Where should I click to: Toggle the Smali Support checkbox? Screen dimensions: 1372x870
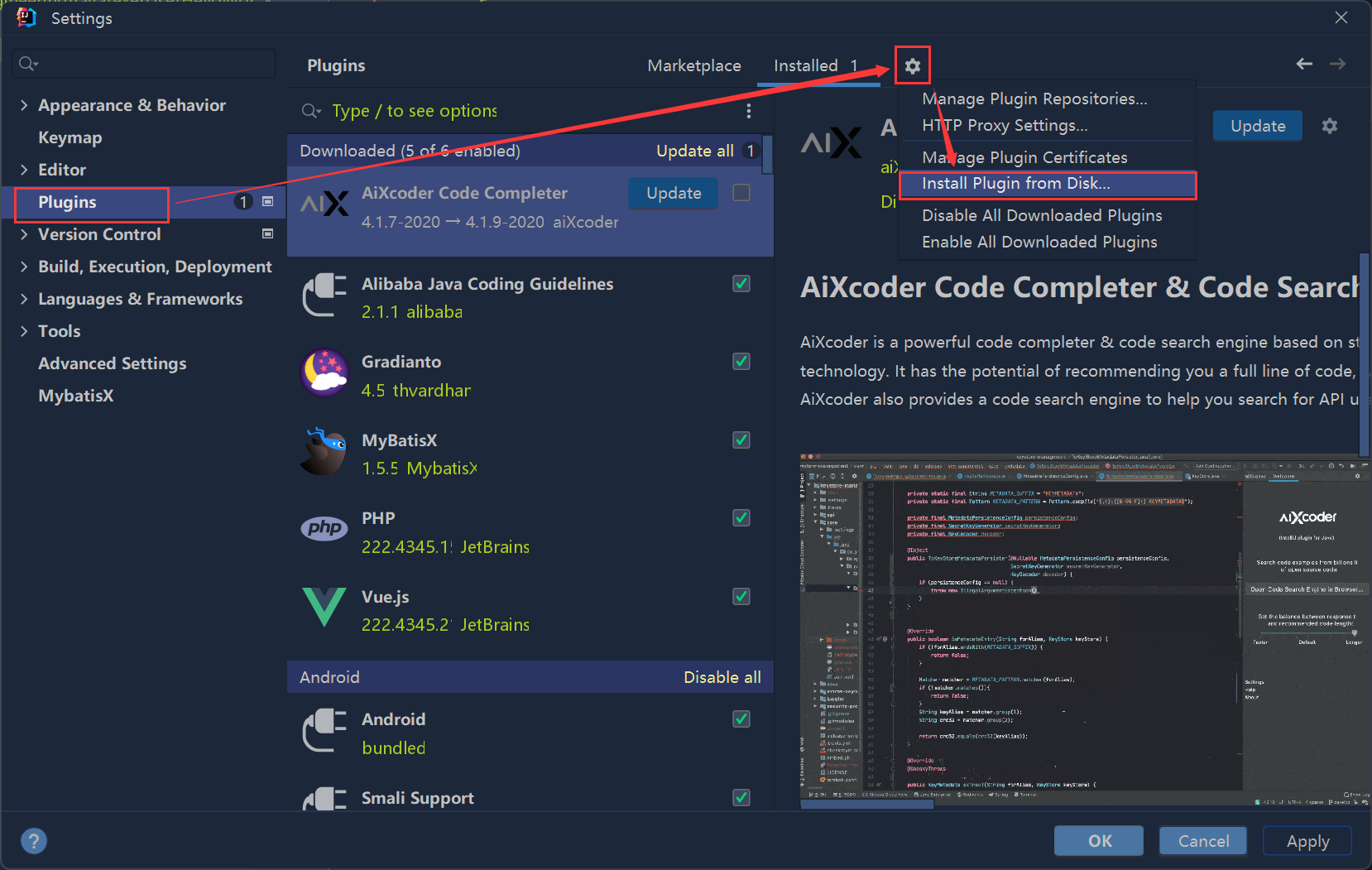[741, 797]
